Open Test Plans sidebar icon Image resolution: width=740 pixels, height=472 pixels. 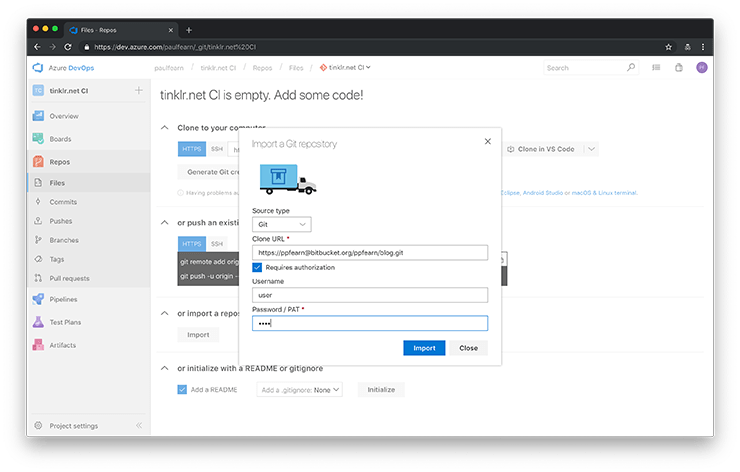pos(38,322)
